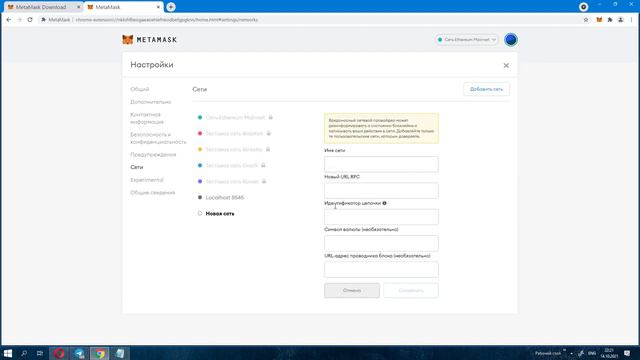Viewport: 640px width, 360px height.
Task: Open the notepad app on taskbar
Action: pos(120,353)
